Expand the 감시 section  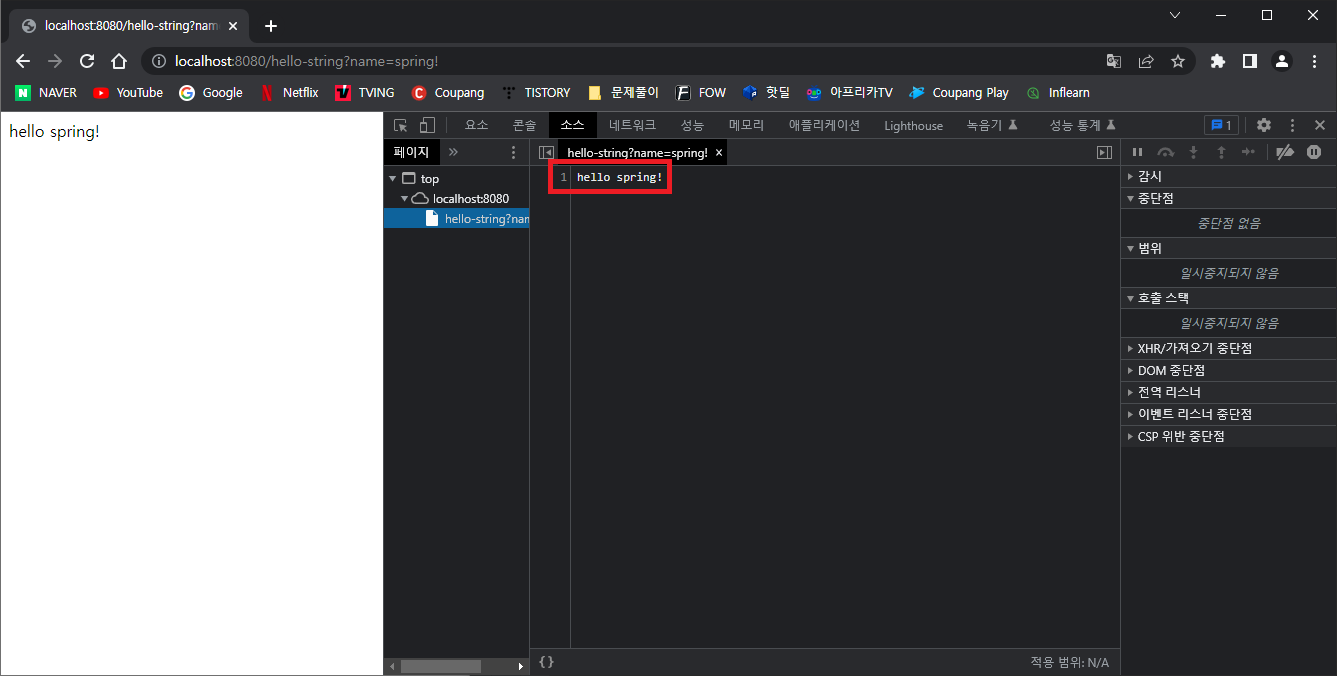tap(1228, 176)
